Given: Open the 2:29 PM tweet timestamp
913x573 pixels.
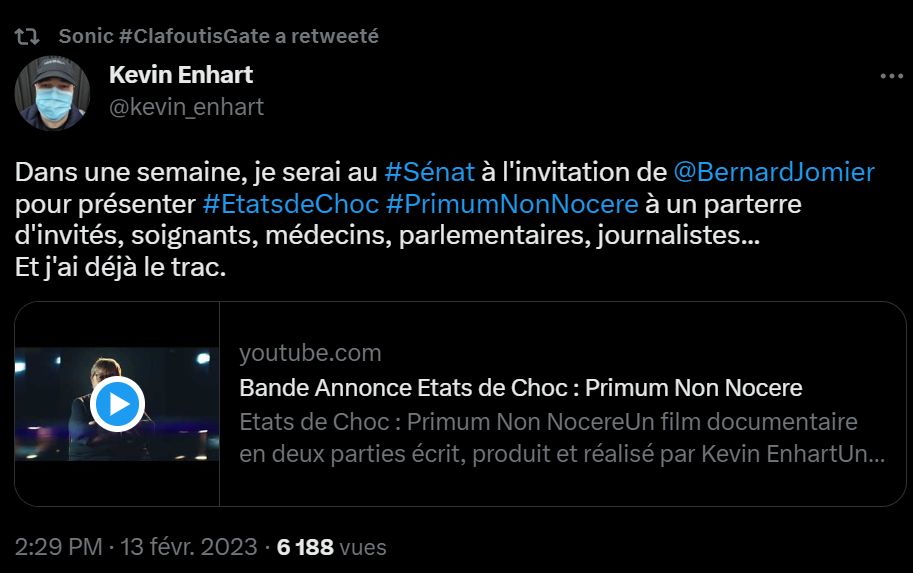Looking at the screenshot, I should pyautogui.click(x=59, y=547).
